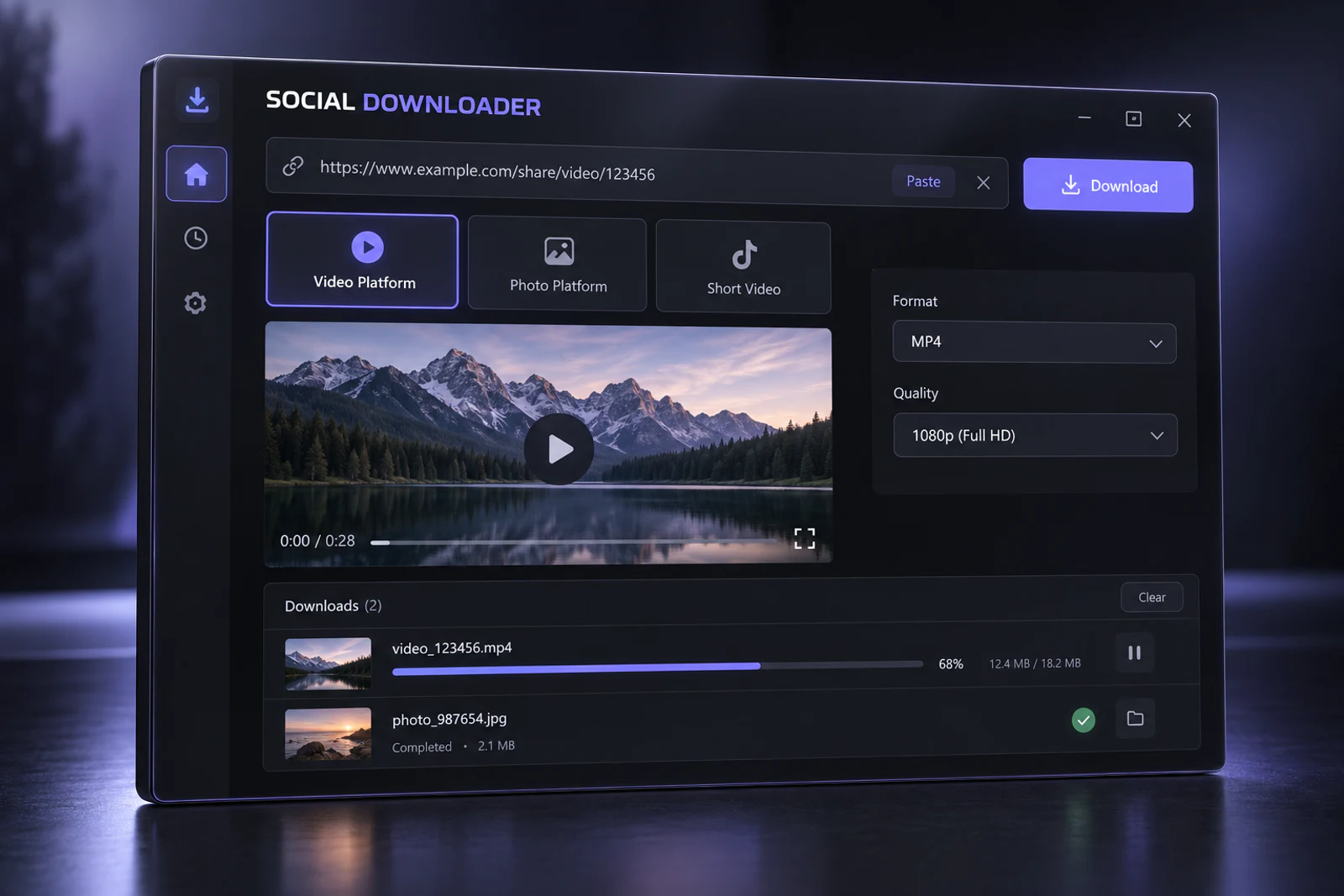The width and height of the screenshot is (1344, 896).
Task: Switch to Photo Platform tab
Action: tap(558, 265)
